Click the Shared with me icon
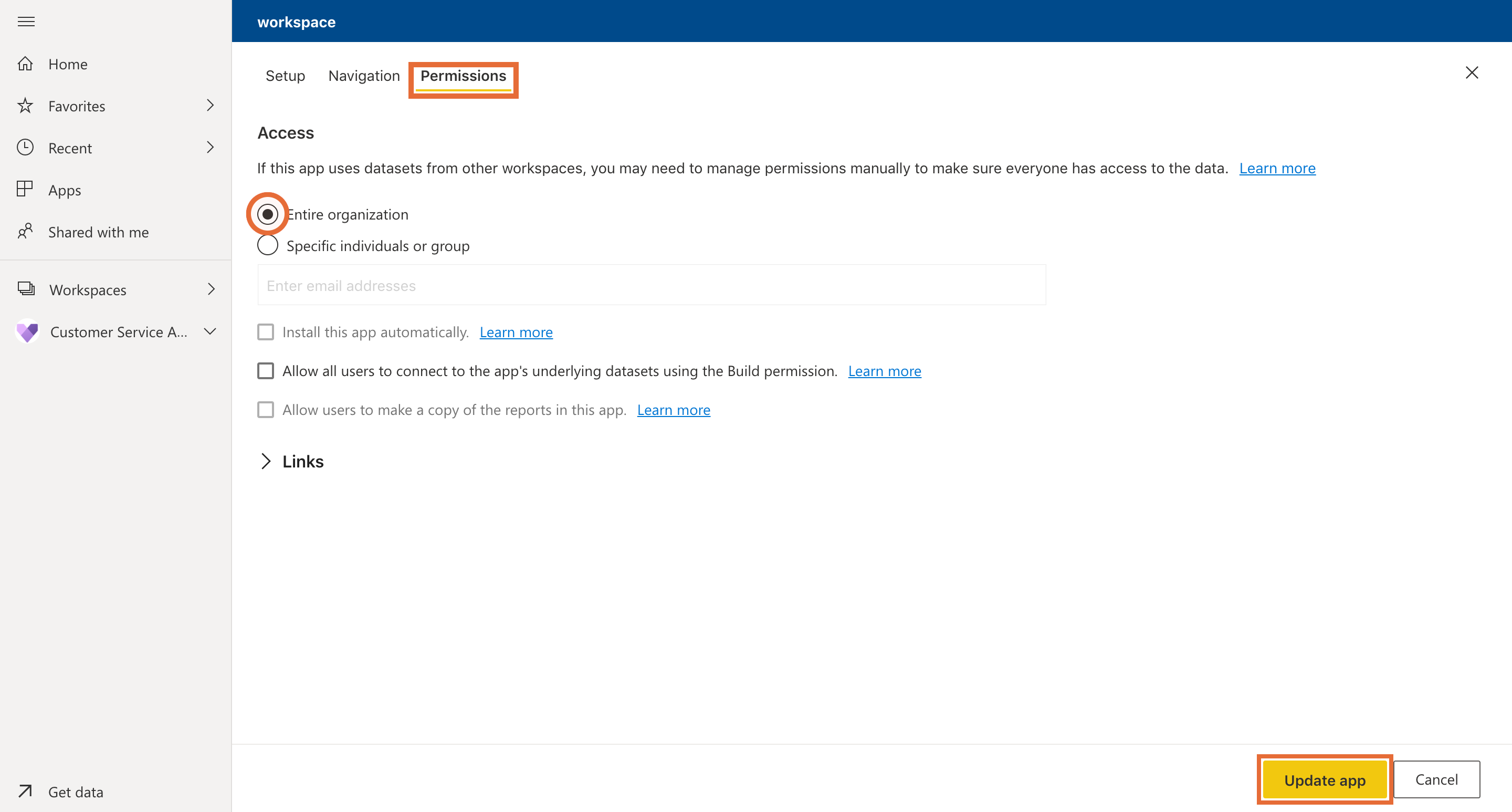 pos(28,231)
